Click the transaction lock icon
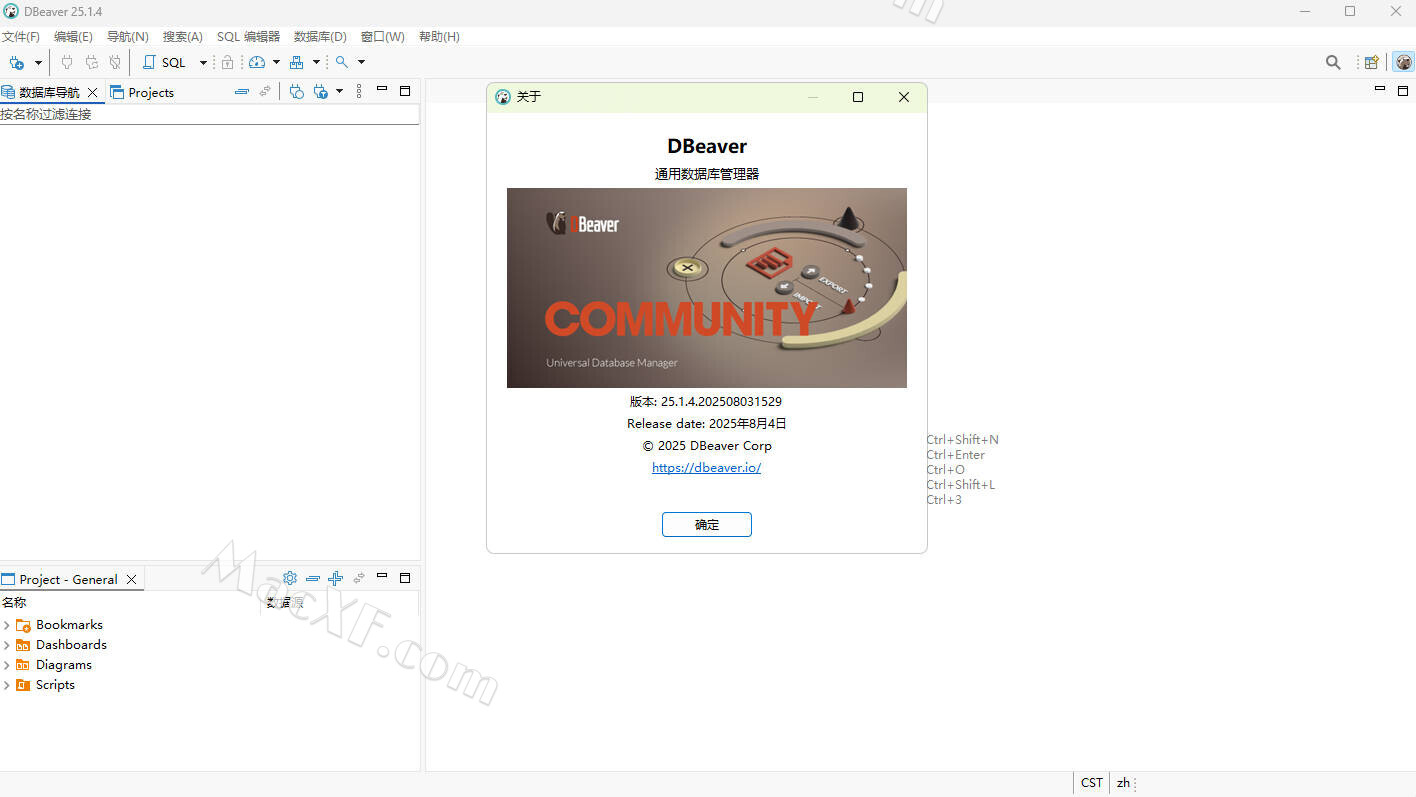The image size is (1416, 797). click(x=227, y=62)
